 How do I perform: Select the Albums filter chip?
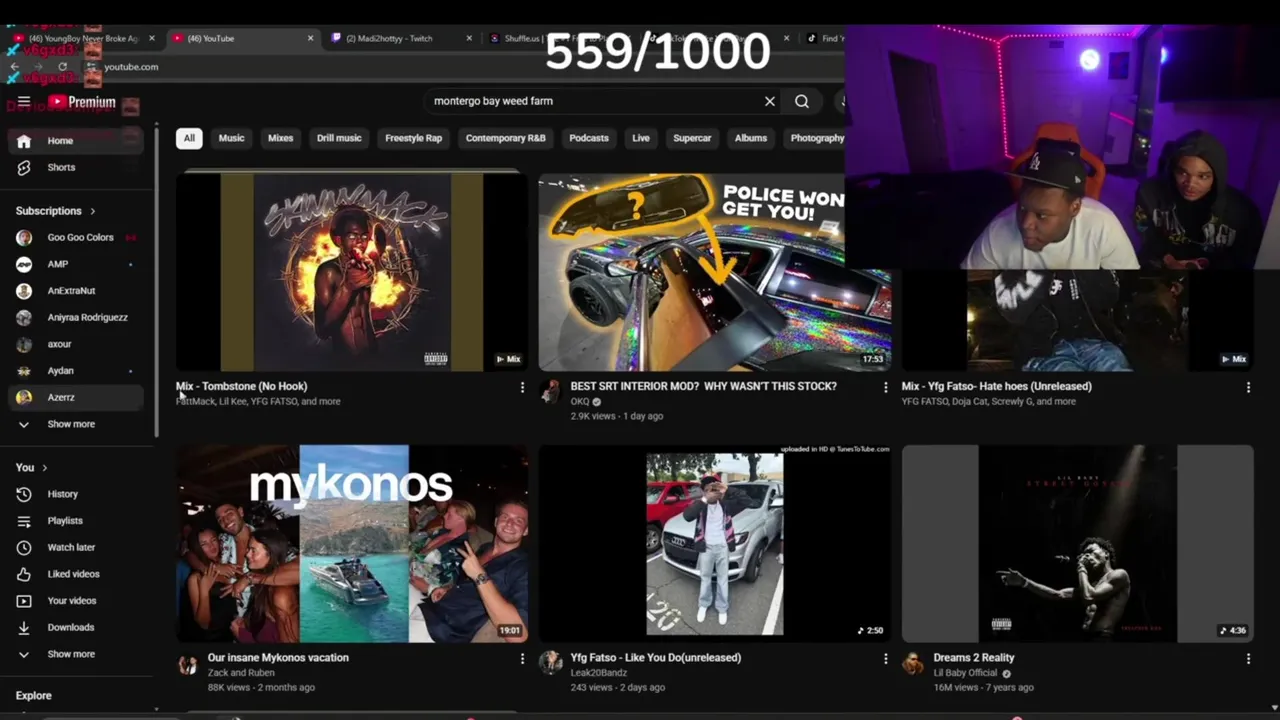coord(751,138)
